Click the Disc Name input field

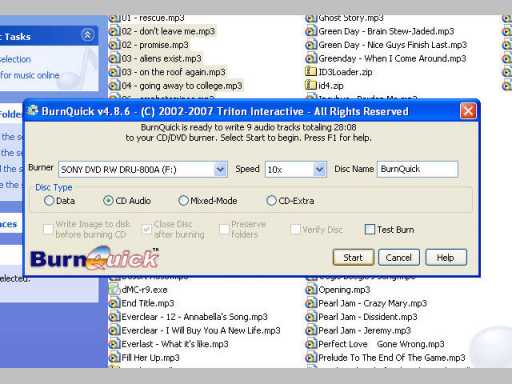[417, 169]
